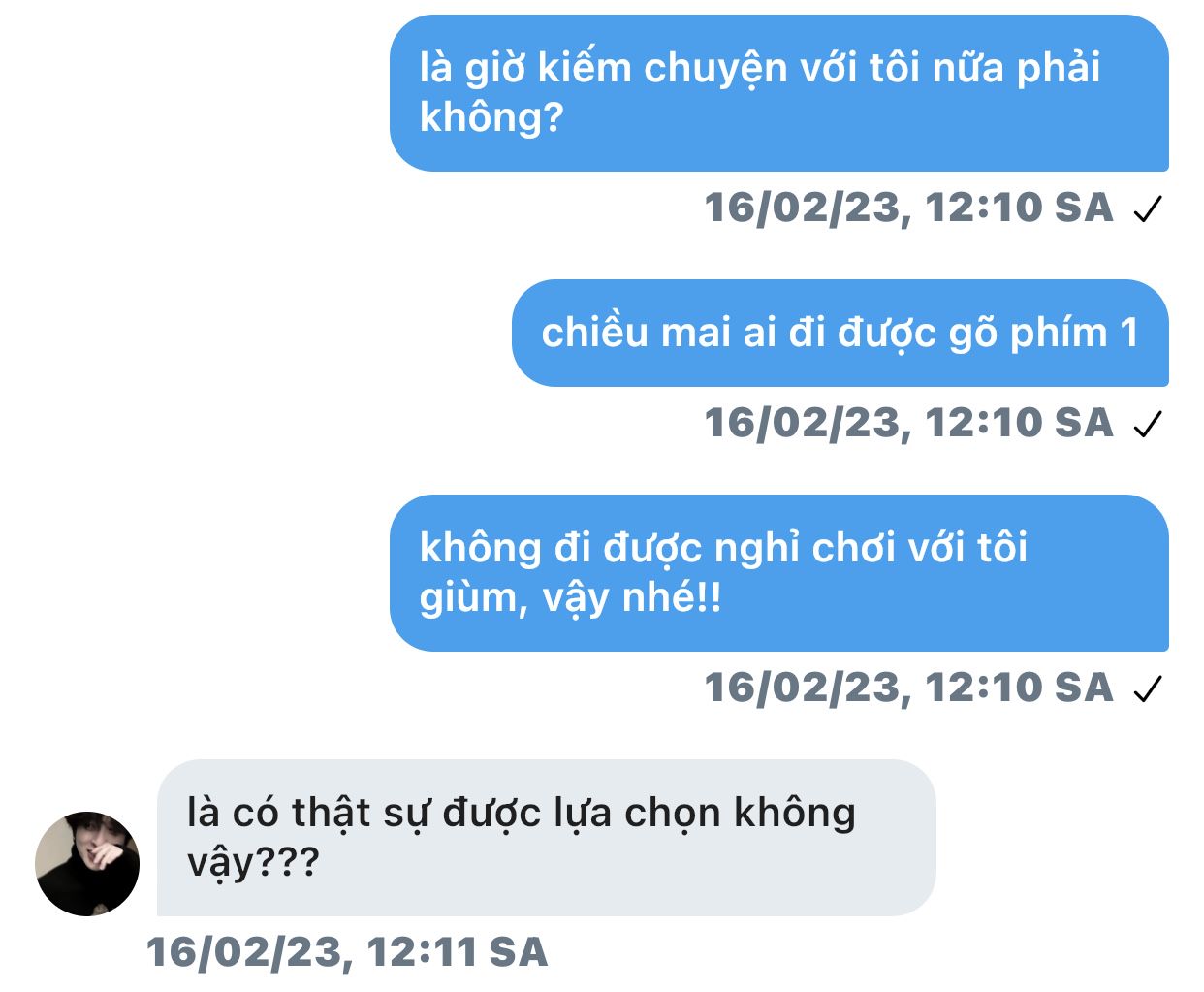Screen dimensions: 1204x992
Task: Click the delivery checkmark below 'gõ phím 1' message
Action: [x=1148, y=424]
